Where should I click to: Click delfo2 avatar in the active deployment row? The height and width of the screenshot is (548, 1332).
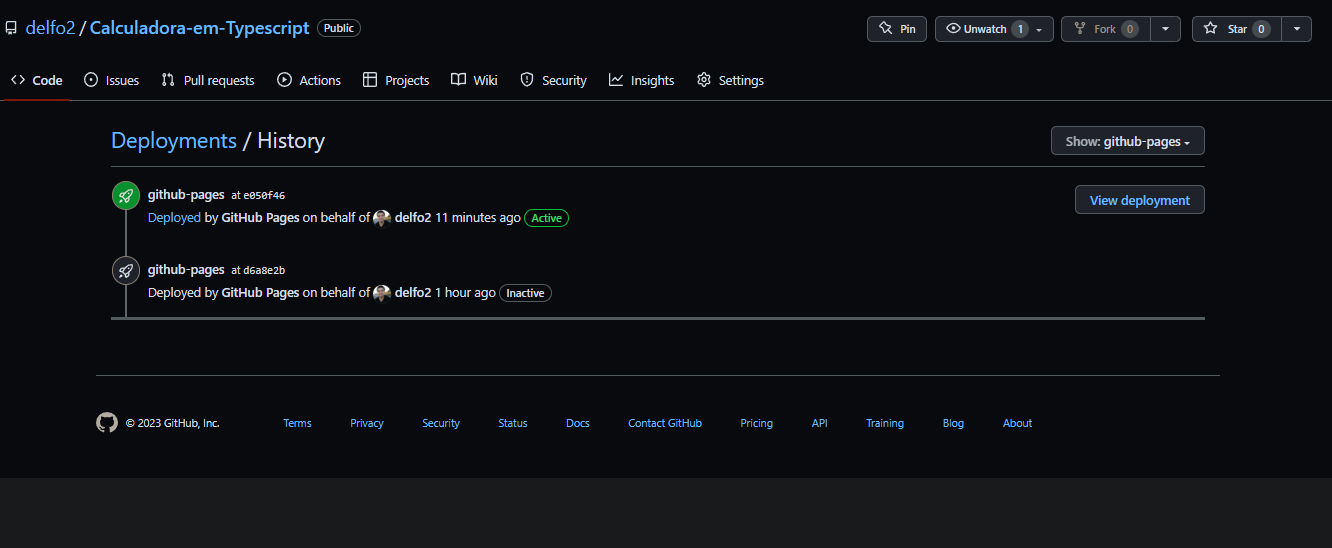(x=382, y=218)
